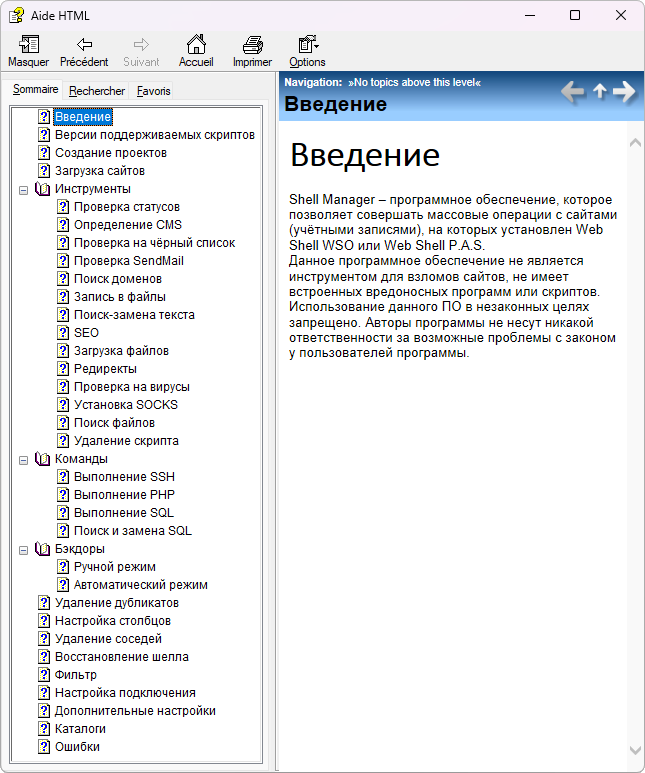Image resolution: width=645 pixels, height=773 pixels.
Task: Switch to the Rechercher tab
Action: [97, 91]
